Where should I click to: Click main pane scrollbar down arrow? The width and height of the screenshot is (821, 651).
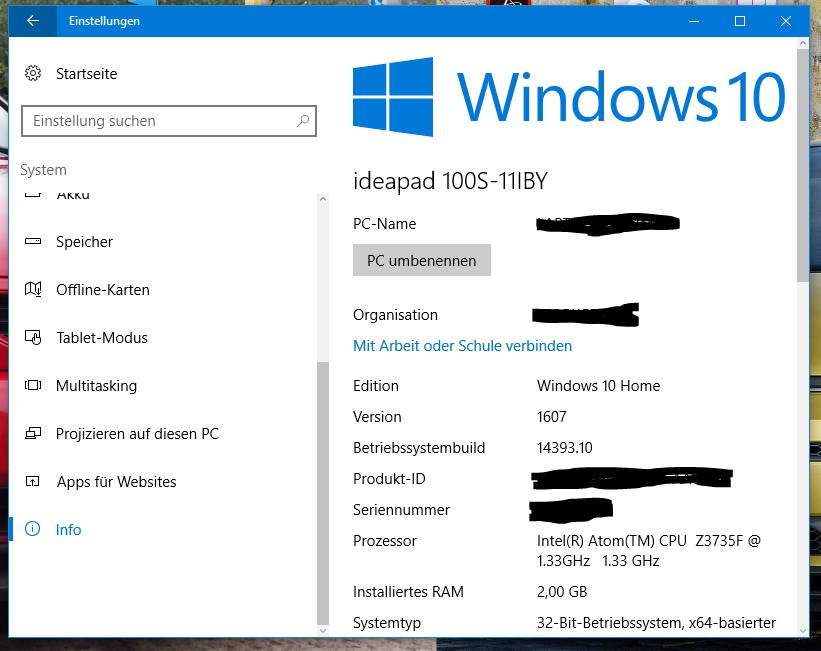(x=802, y=631)
